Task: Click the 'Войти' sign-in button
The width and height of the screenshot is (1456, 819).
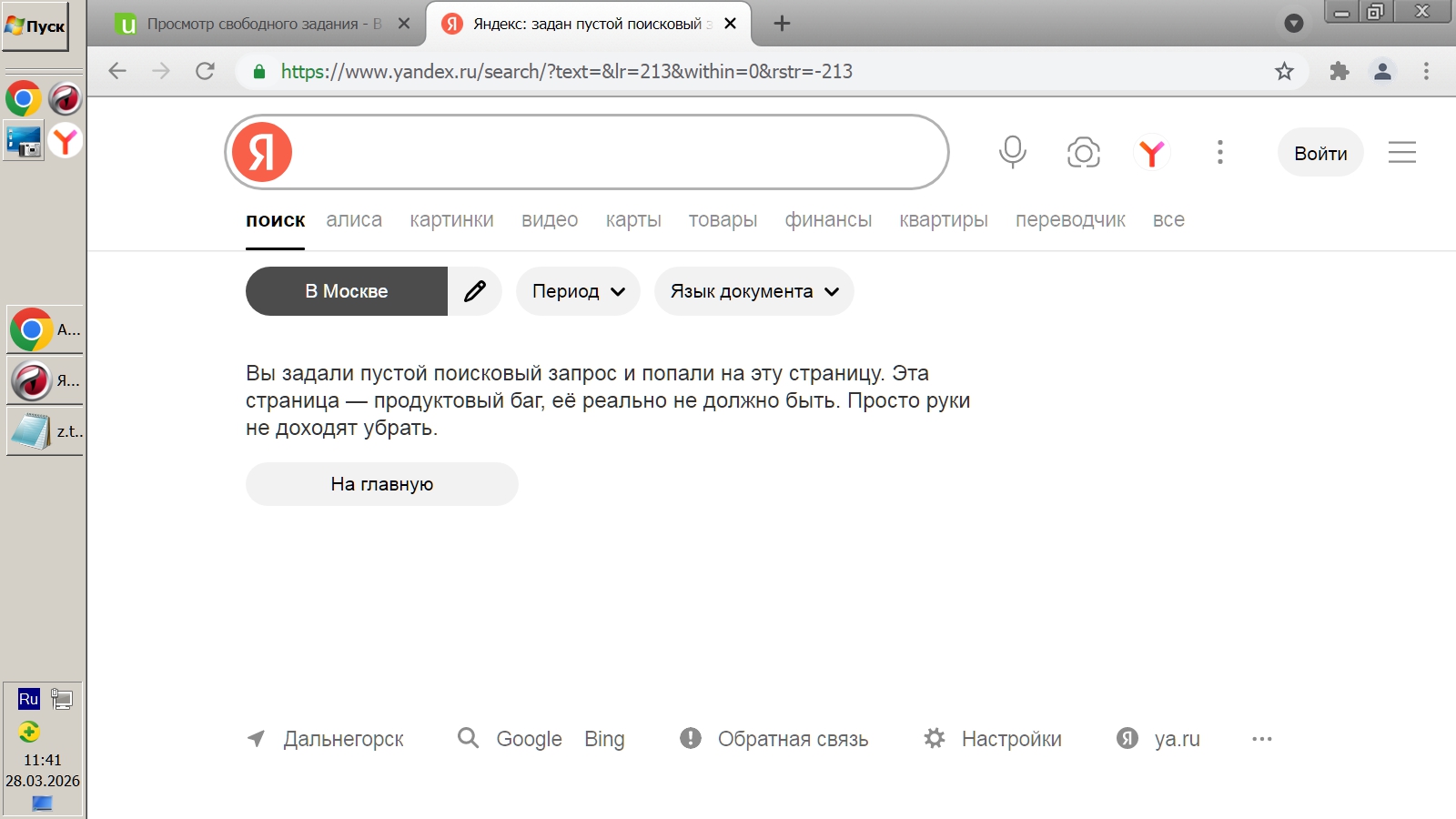Action: 1320,153
